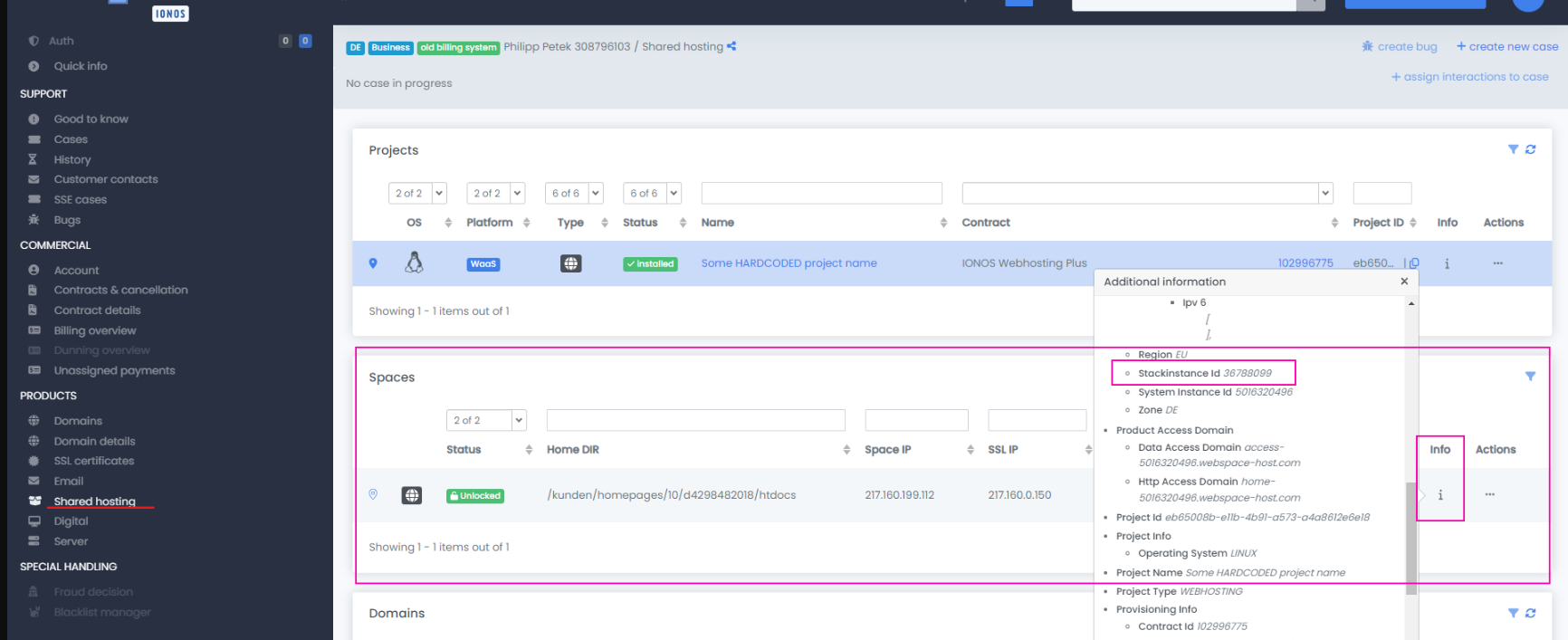Viewport: 1568px width, 640px height.
Task: Open Actions menu for the space row
Action: [x=1489, y=494]
